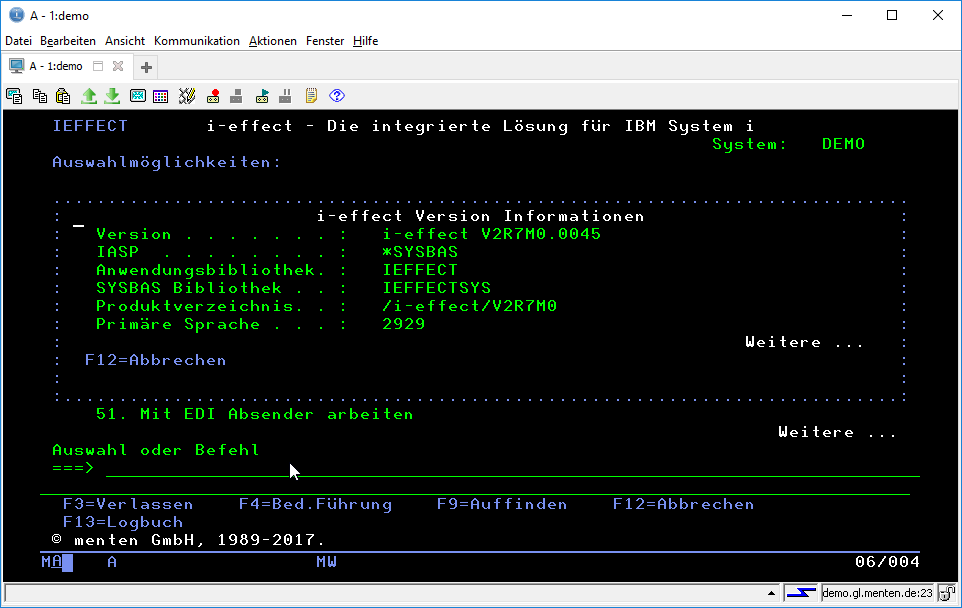Image resolution: width=962 pixels, height=608 pixels.
Task: Open the Kommunikation menu
Action: pos(197,41)
